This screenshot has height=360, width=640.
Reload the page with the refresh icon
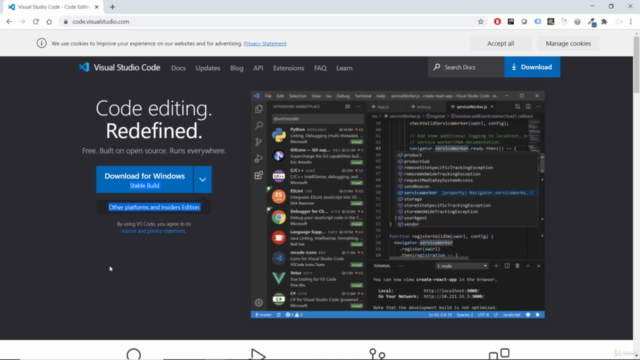36,22
